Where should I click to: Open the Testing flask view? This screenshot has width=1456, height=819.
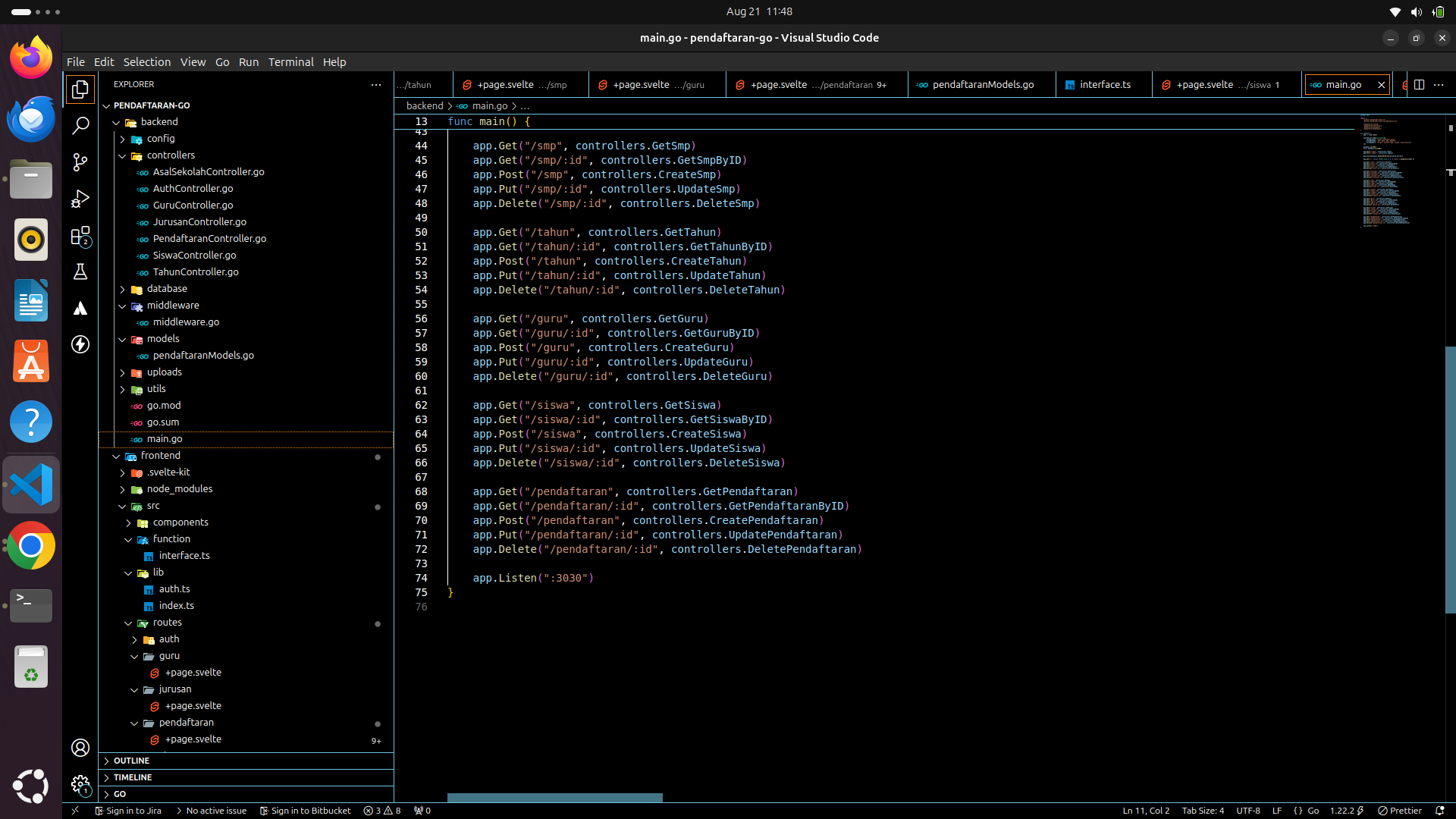click(80, 271)
